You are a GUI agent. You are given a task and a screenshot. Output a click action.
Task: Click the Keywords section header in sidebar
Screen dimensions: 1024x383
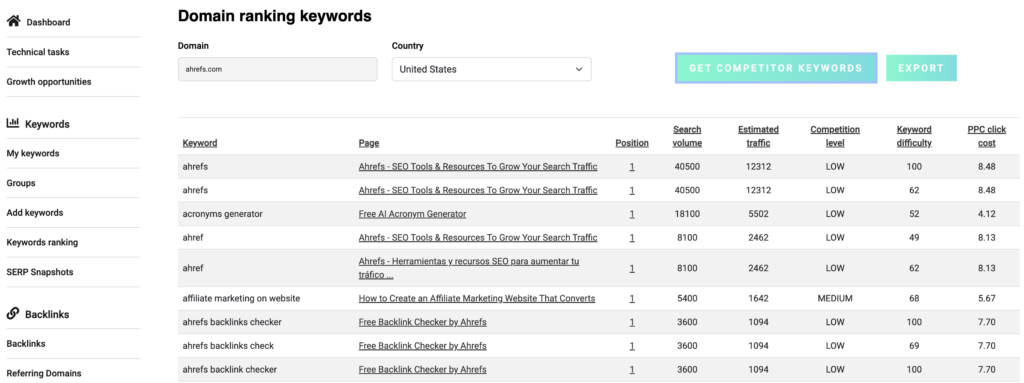[47, 124]
